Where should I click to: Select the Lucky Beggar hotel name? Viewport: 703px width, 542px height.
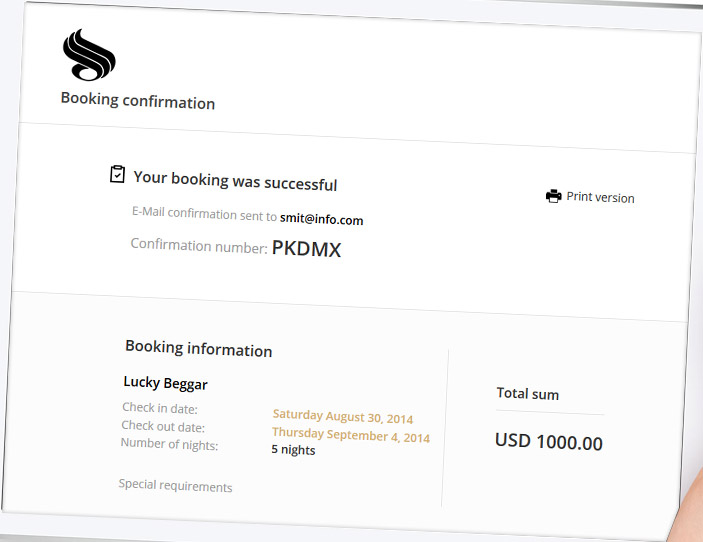[165, 383]
